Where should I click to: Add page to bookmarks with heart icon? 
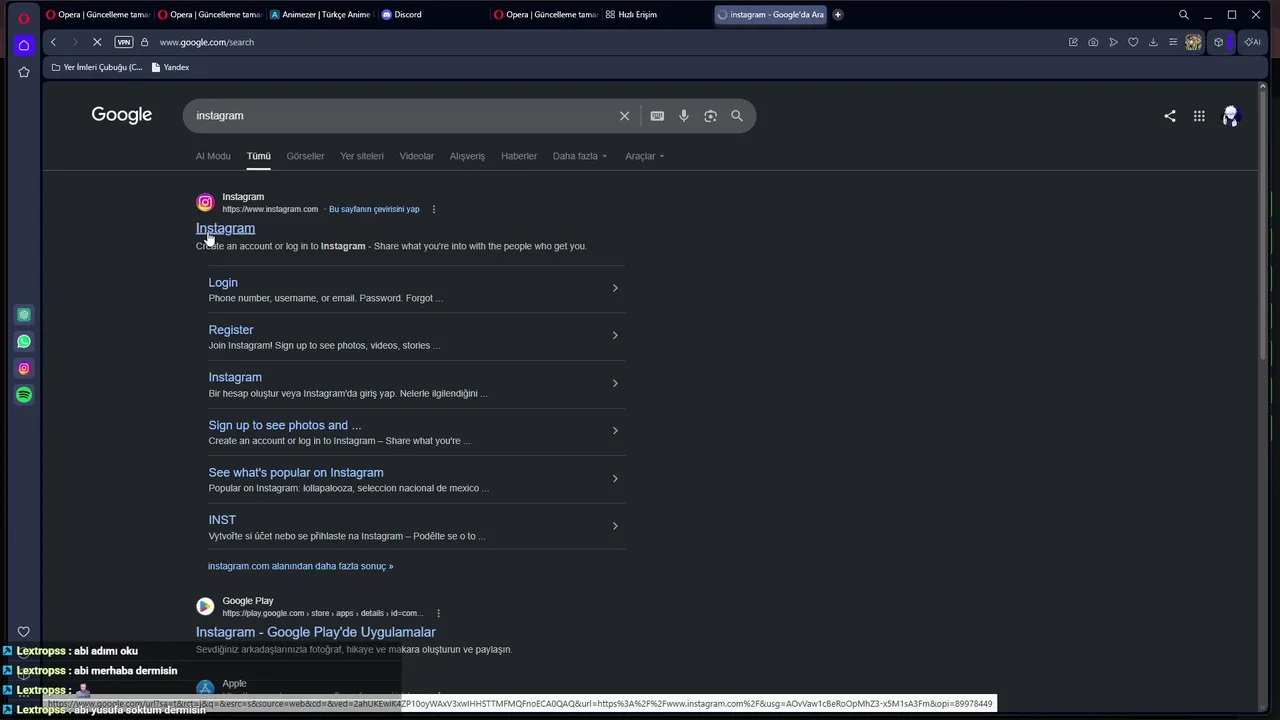(x=1133, y=42)
